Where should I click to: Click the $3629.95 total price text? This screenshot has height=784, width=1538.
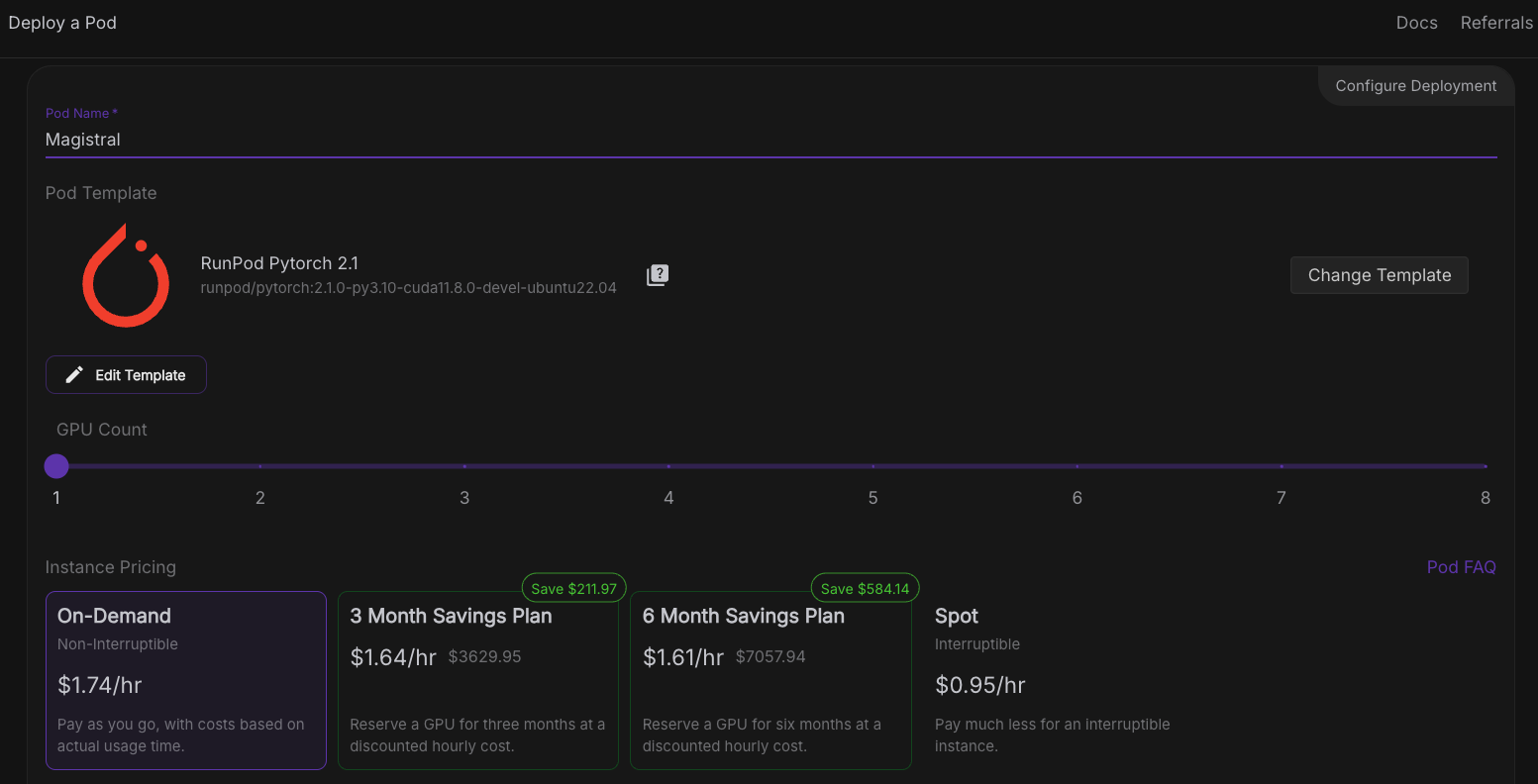(x=484, y=656)
